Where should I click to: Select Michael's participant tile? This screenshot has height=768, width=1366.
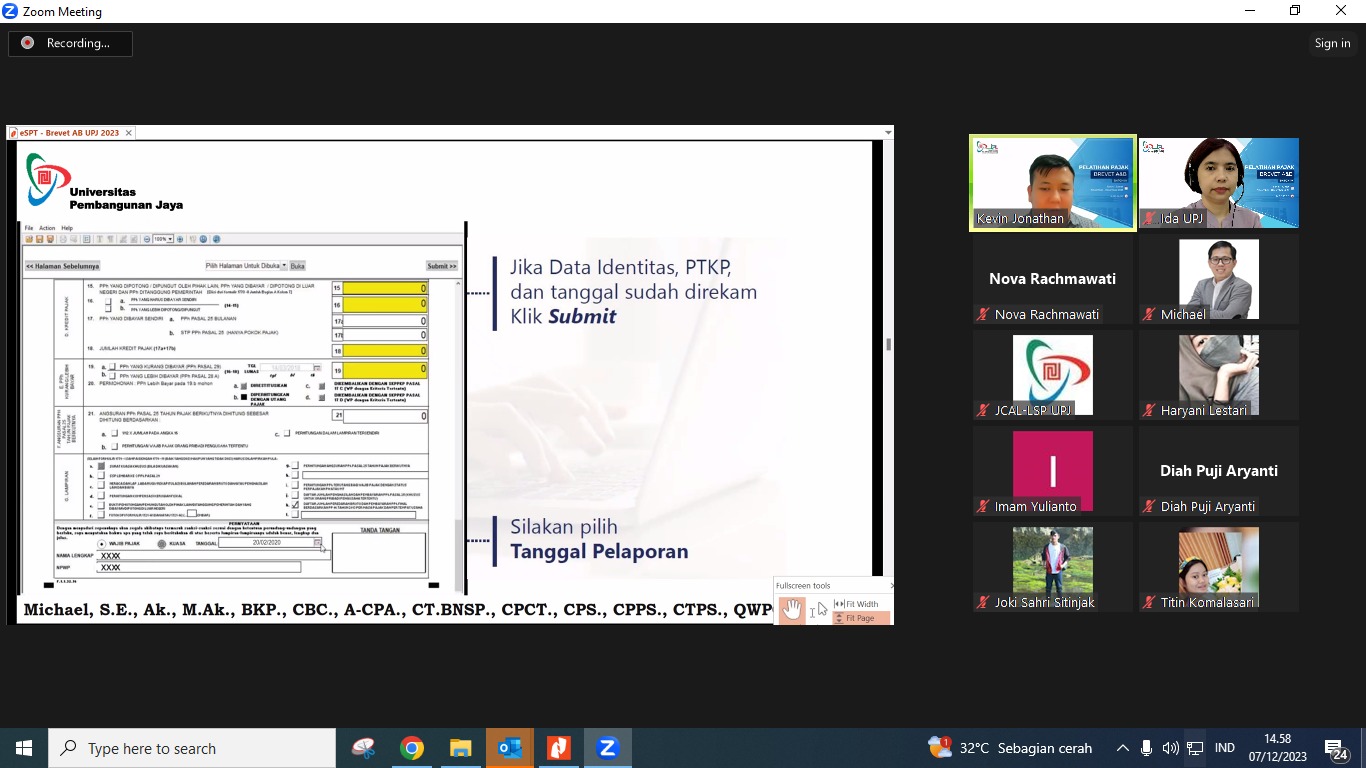click(x=1219, y=279)
